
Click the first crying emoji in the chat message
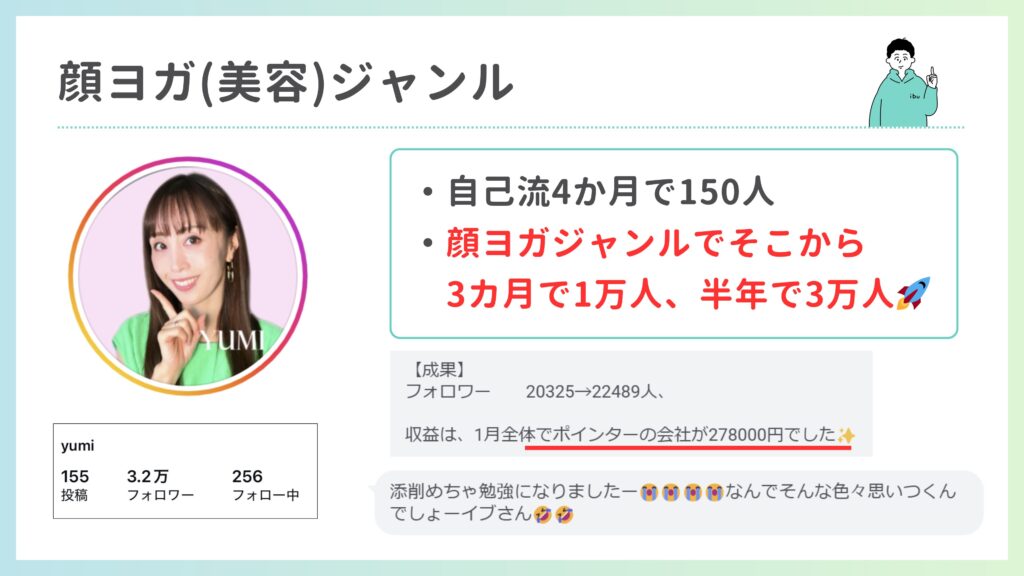[x=648, y=492]
